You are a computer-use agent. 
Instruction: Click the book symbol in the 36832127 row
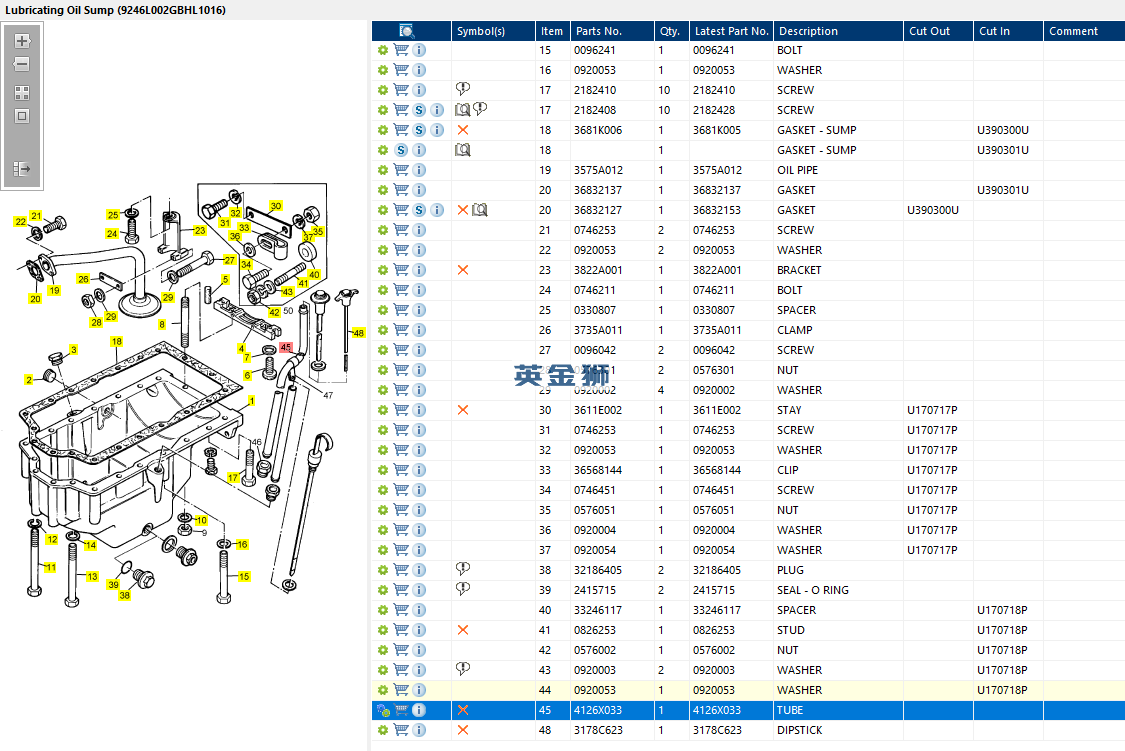480,210
